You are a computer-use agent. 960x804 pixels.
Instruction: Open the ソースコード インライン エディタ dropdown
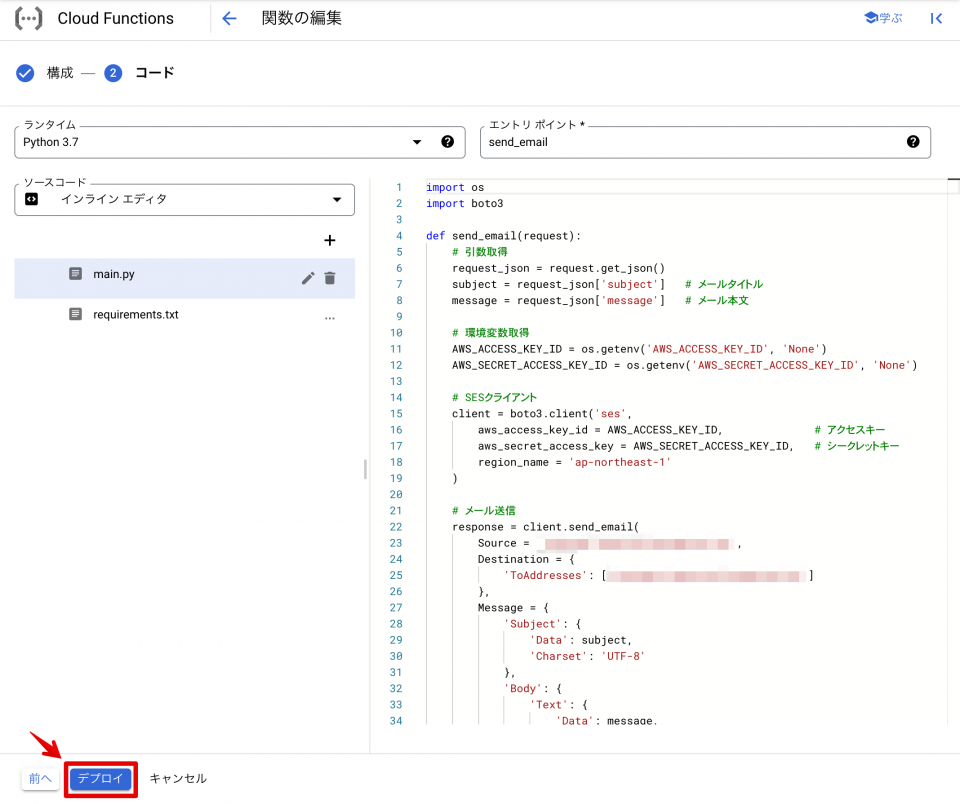(184, 200)
